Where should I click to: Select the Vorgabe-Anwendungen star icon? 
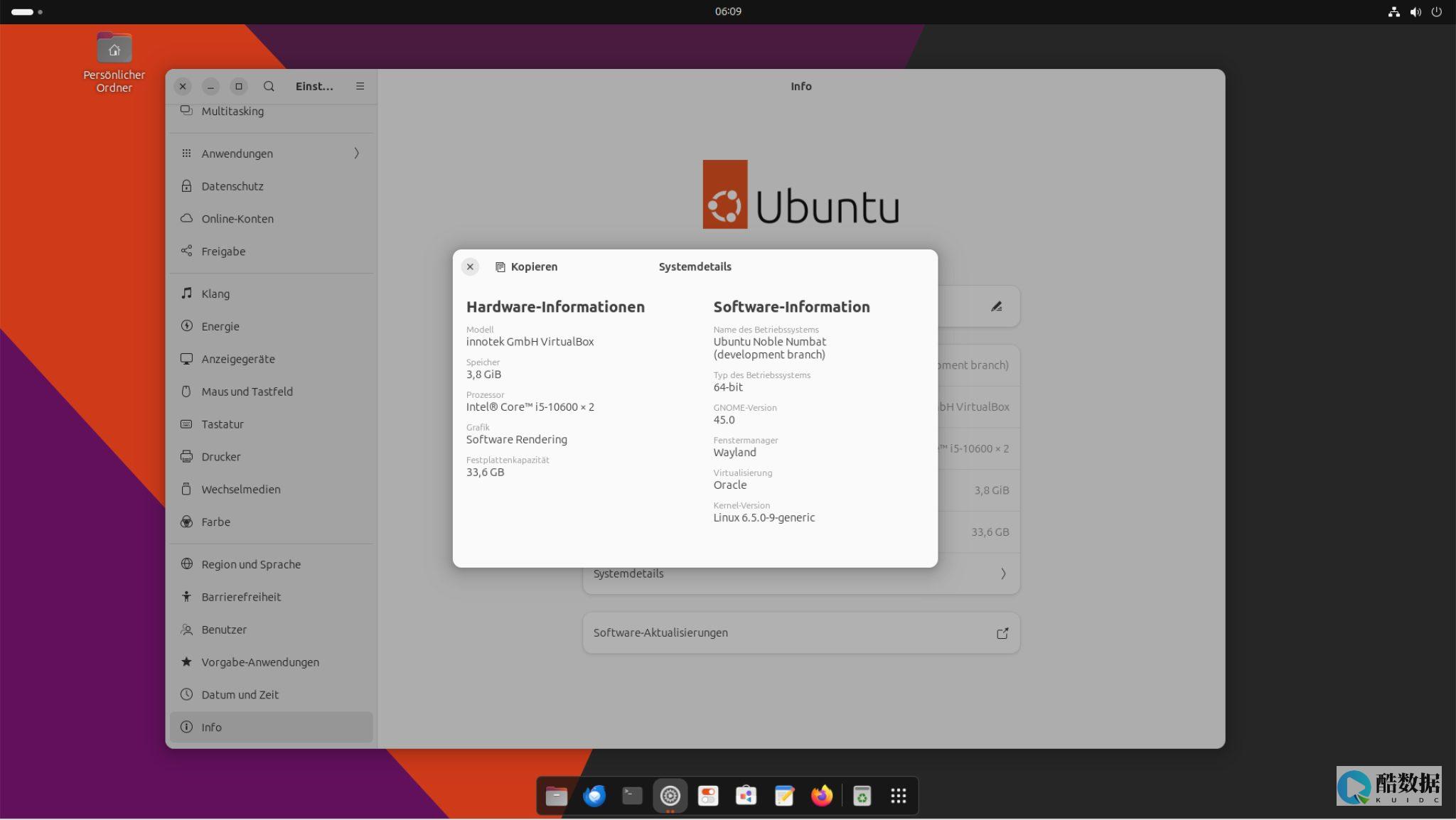pyautogui.click(x=186, y=662)
